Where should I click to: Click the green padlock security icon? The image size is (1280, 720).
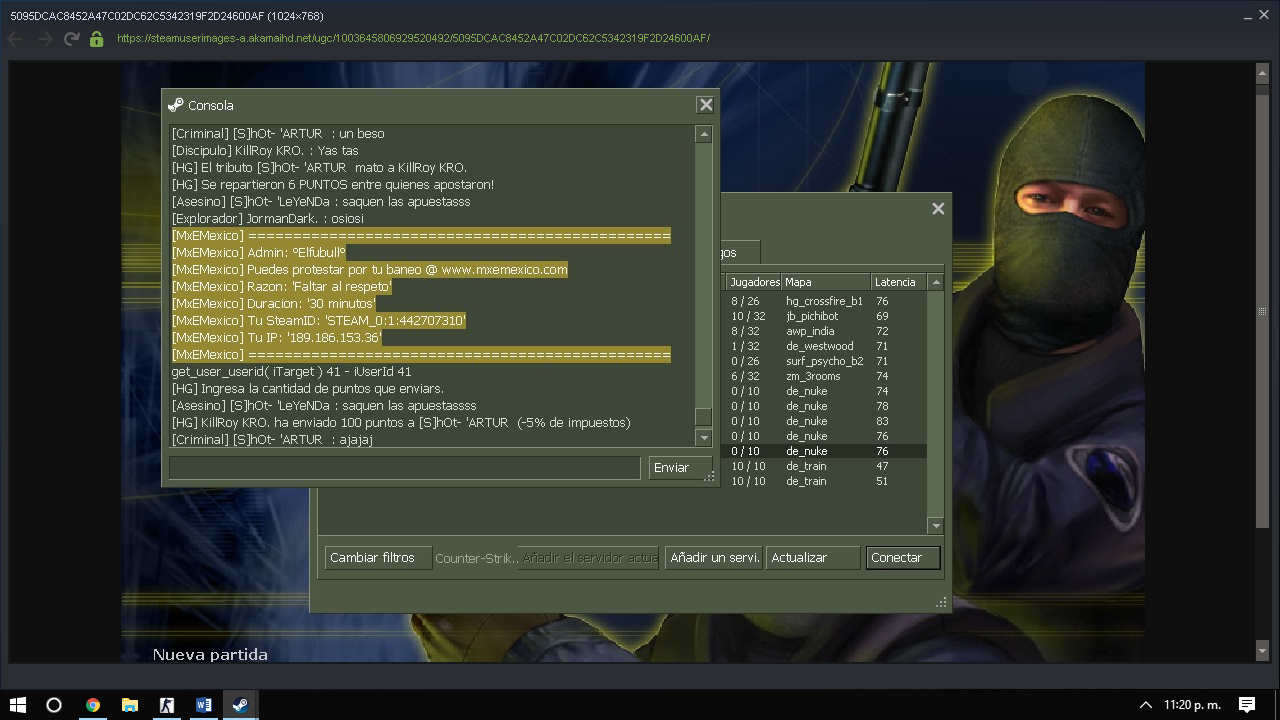(x=97, y=39)
